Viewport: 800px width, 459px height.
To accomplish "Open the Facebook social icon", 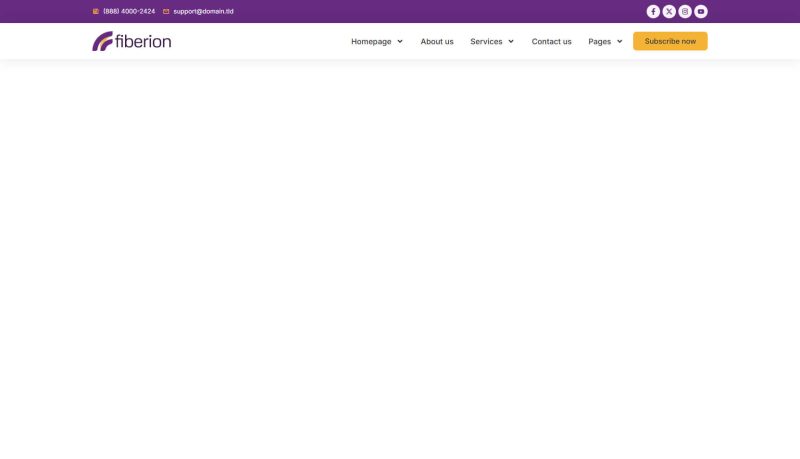I will point(653,12).
